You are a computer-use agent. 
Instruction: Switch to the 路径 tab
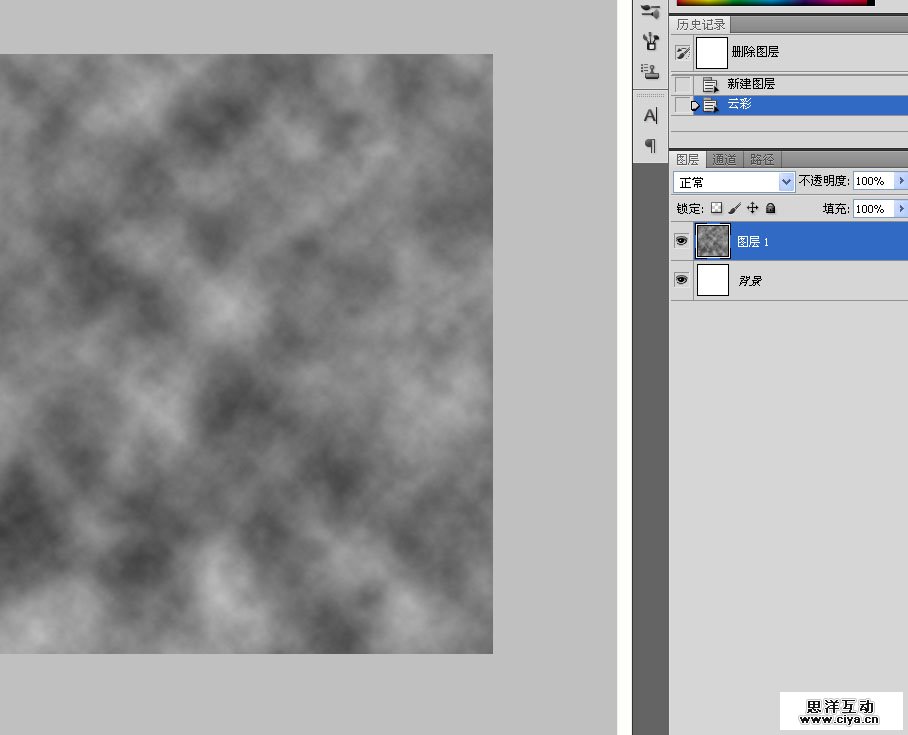tap(762, 159)
